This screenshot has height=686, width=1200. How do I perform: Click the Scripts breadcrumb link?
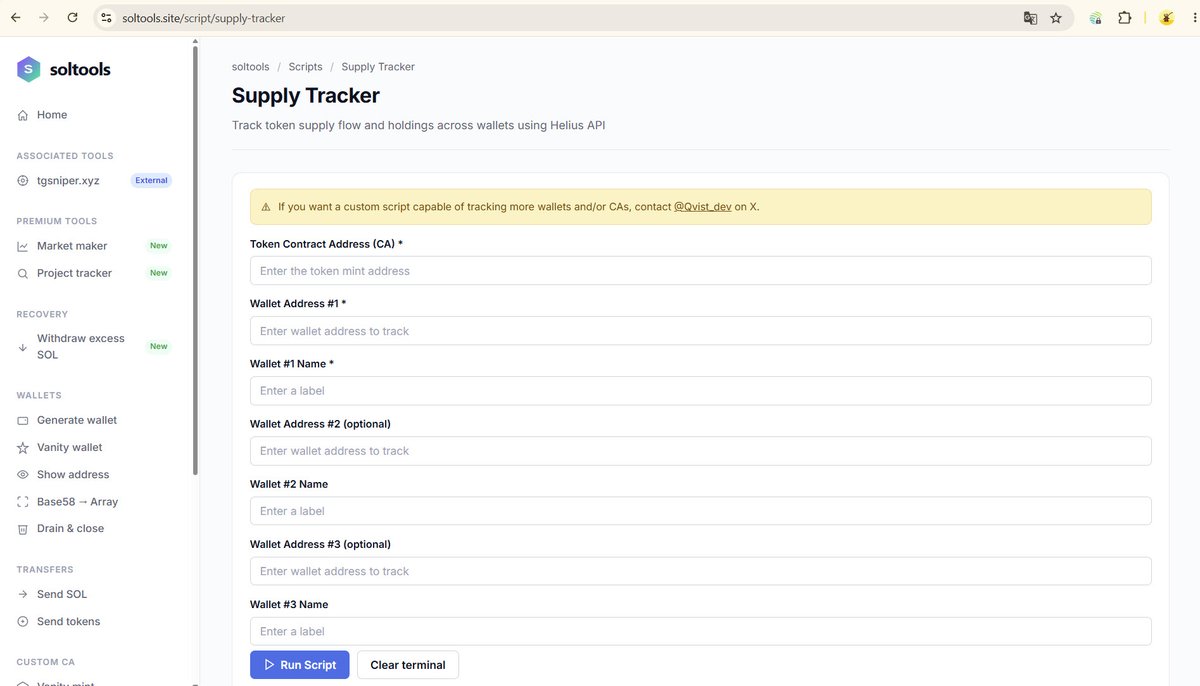[x=306, y=67]
